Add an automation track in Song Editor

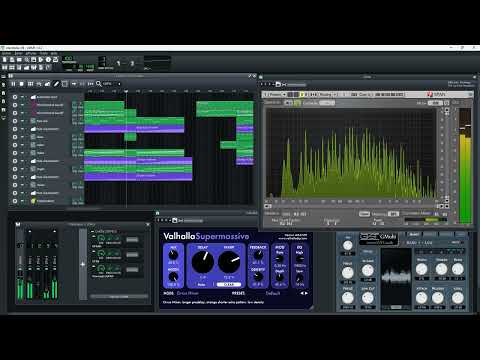coord(47,84)
